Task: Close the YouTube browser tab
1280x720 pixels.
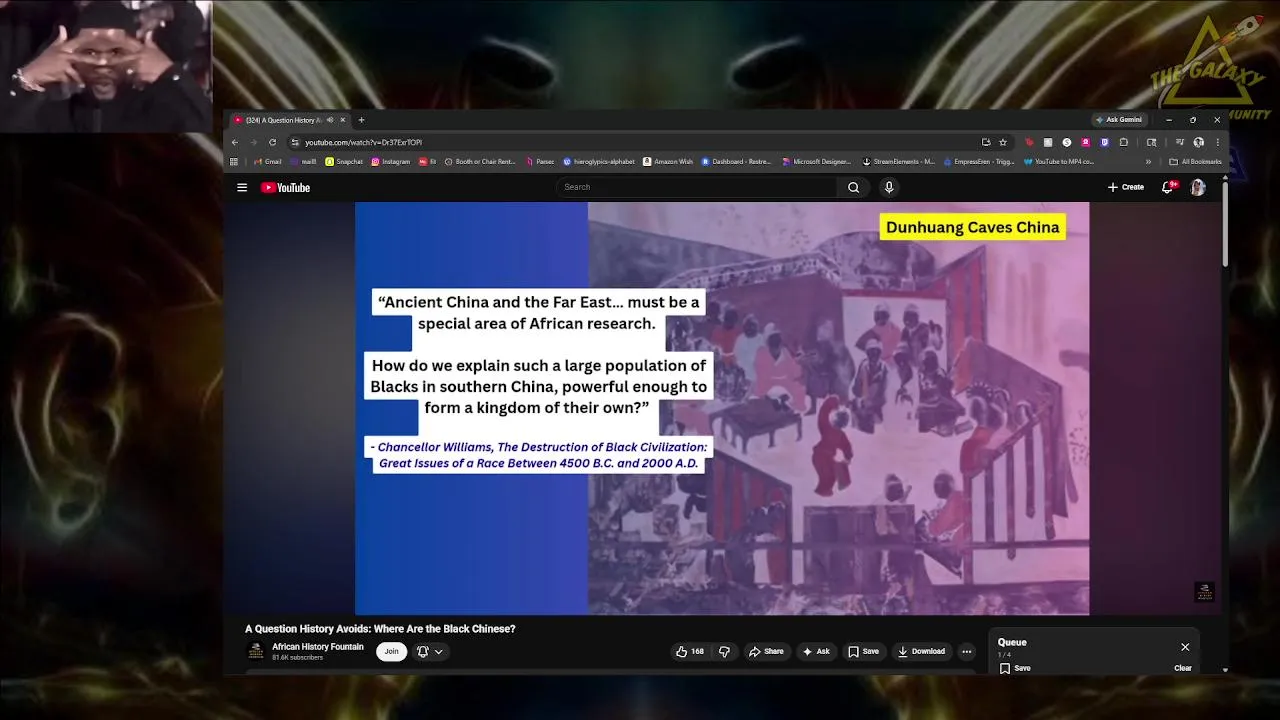Action: pos(342,120)
